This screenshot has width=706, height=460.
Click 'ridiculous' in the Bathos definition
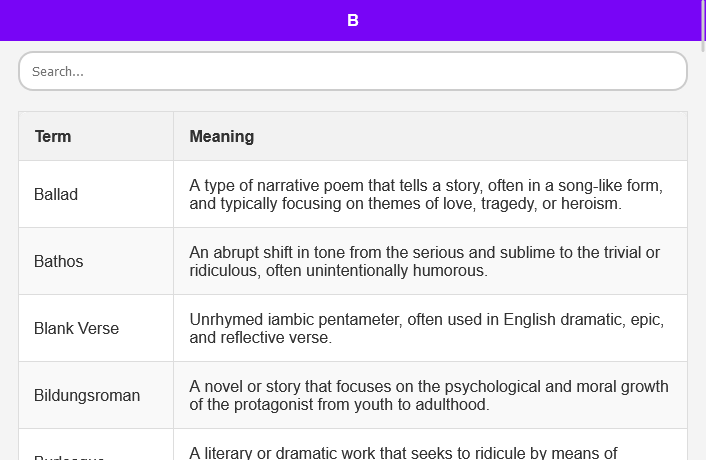(x=226, y=270)
